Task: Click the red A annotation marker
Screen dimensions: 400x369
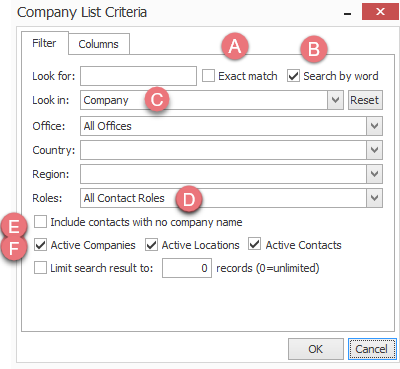Action: click(235, 46)
